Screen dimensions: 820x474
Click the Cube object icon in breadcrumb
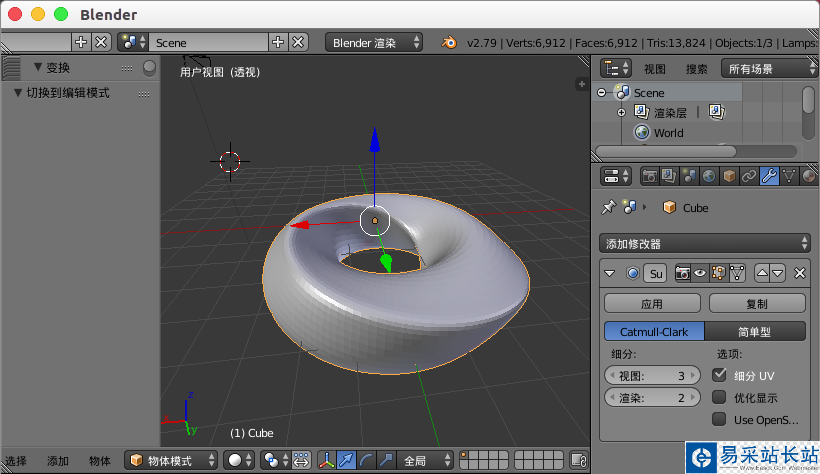pyautogui.click(x=669, y=208)
